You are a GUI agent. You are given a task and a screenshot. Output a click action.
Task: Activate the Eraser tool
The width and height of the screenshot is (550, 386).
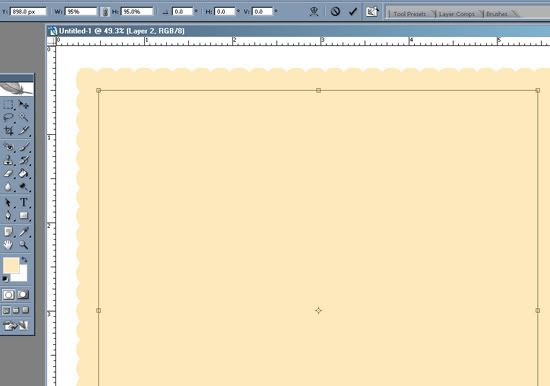(8, 174)
